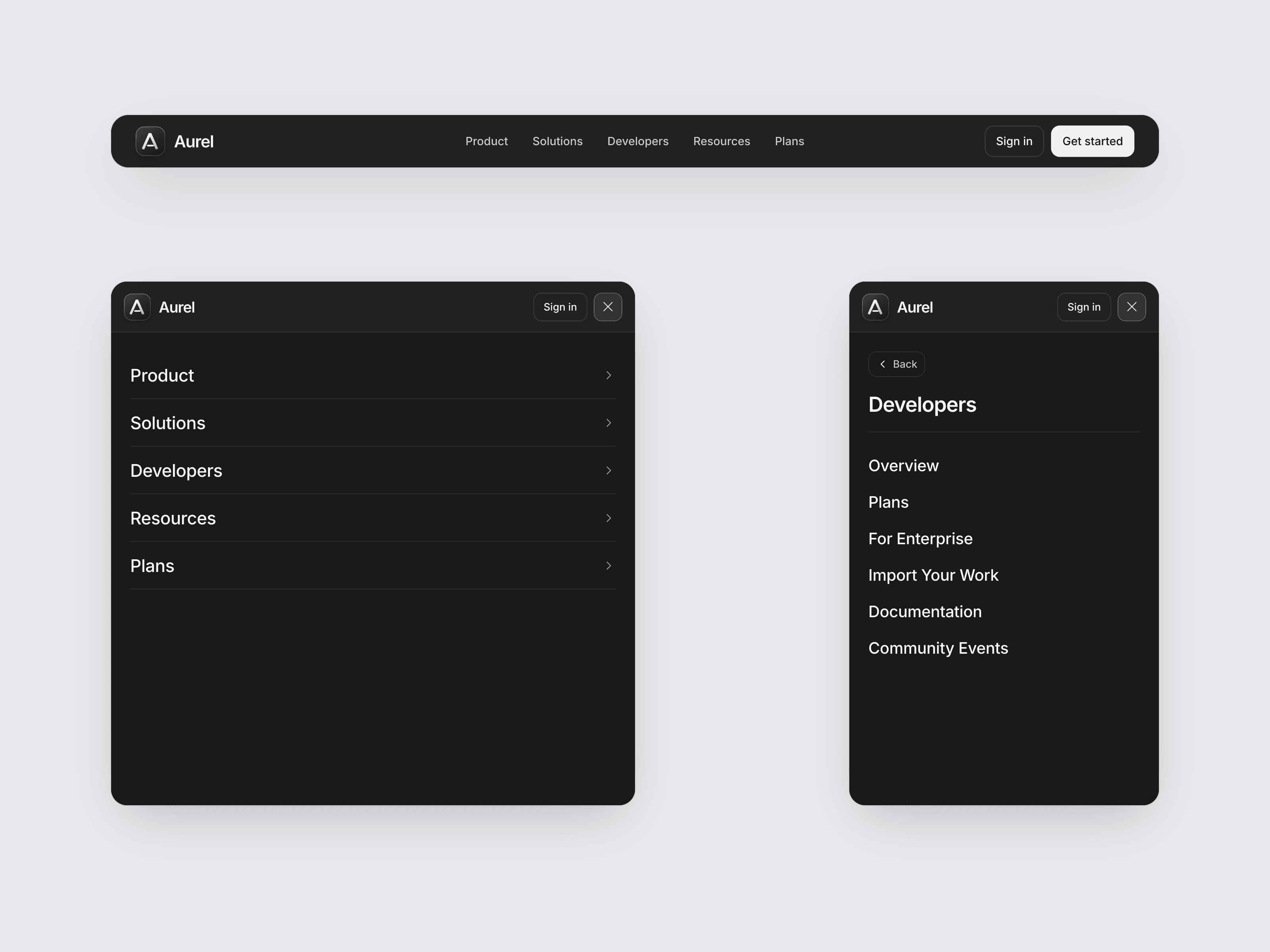Select the Developers item in tablet menu list
This screenshot has height=952, width=1270.
click(x=373, y=470)
